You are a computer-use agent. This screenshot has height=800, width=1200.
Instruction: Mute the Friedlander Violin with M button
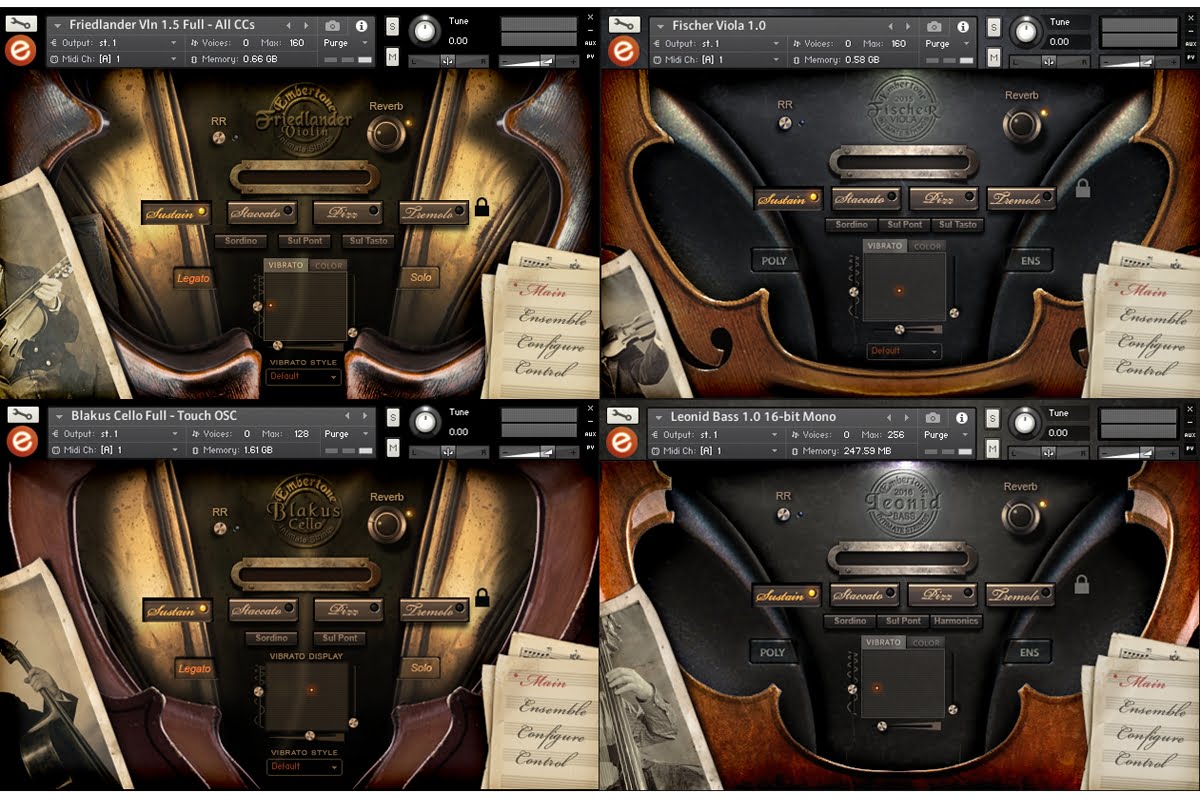tap(392, 57)
